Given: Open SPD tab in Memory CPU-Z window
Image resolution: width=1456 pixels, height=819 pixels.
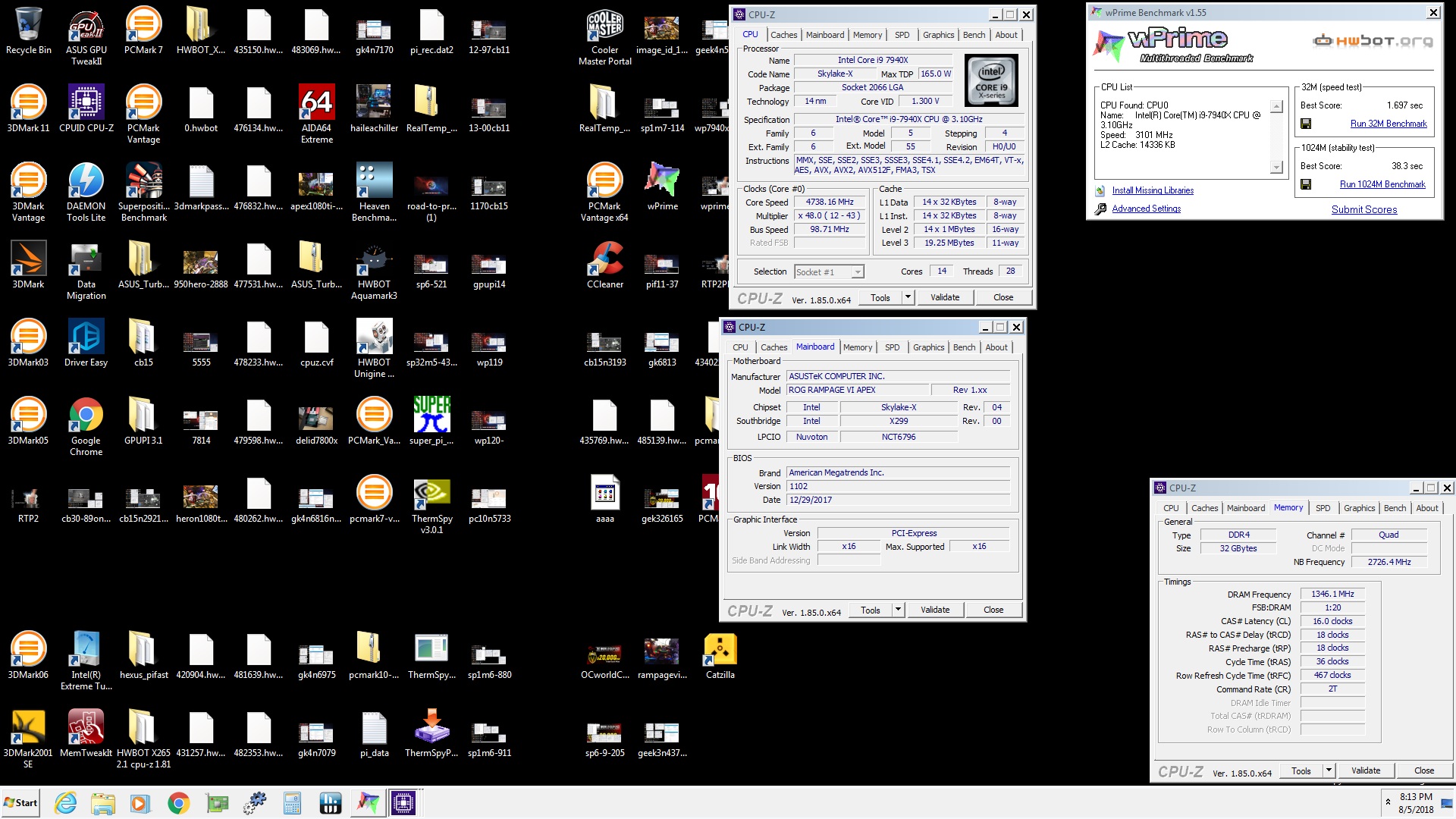Looking at the screenshot, I should tap(1323, 508).
